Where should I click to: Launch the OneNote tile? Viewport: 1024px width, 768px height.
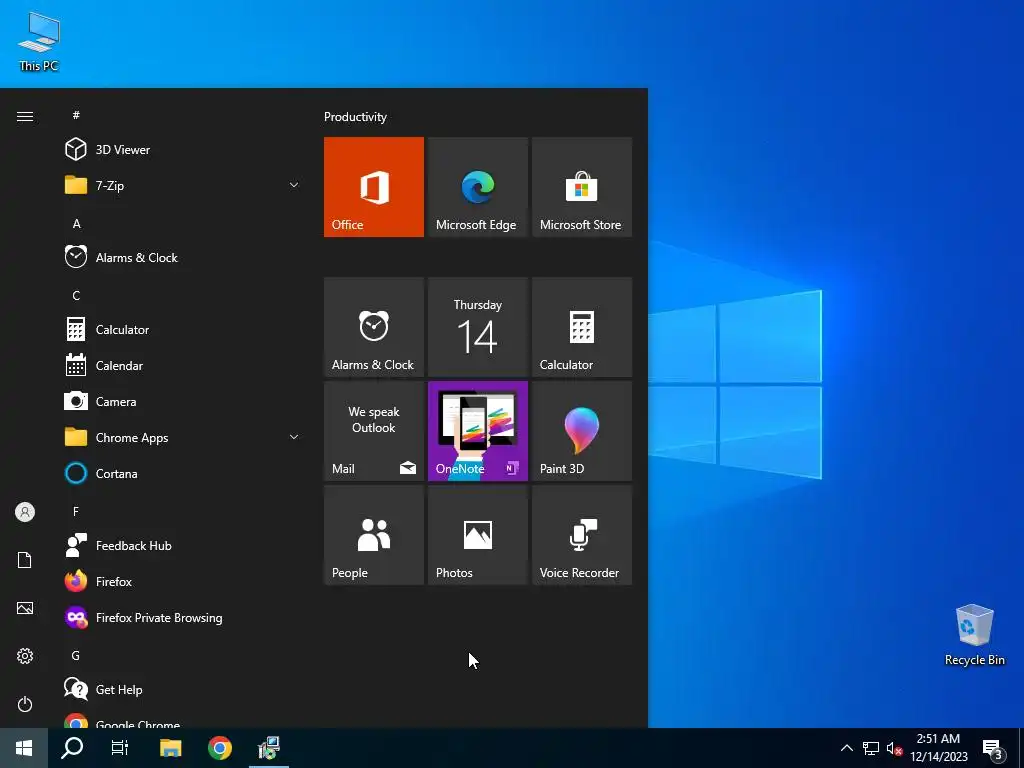[x=477, y=431]
